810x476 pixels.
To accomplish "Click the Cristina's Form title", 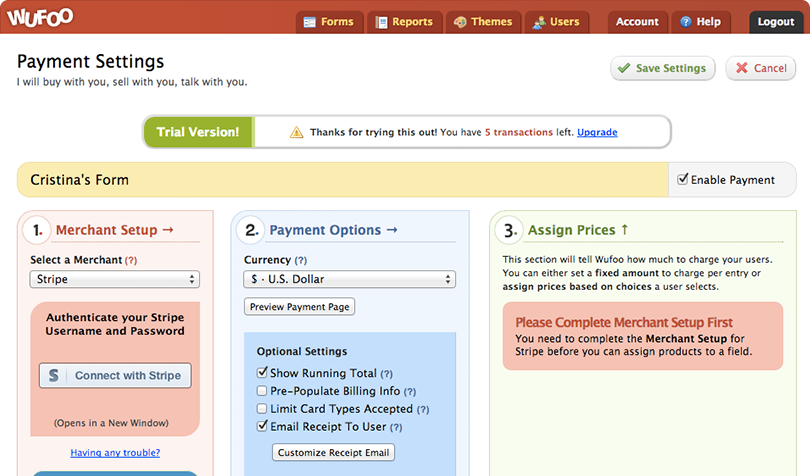I will [80, 180].
